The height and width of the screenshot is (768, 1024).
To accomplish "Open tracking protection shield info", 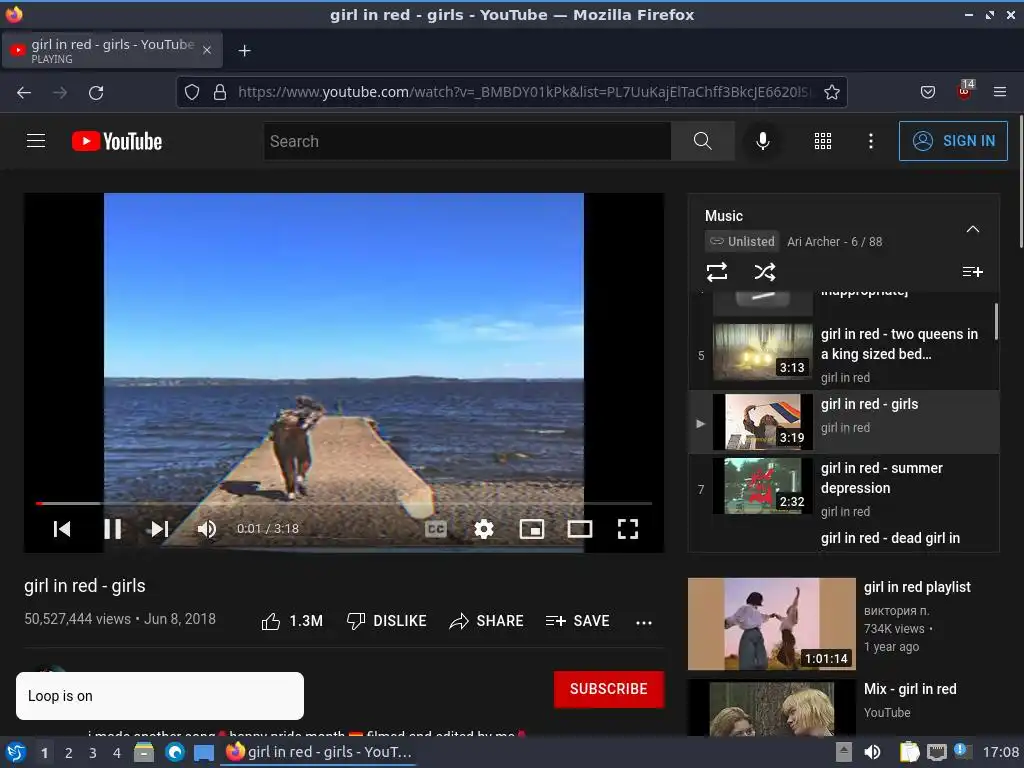I will pos(191,92).
